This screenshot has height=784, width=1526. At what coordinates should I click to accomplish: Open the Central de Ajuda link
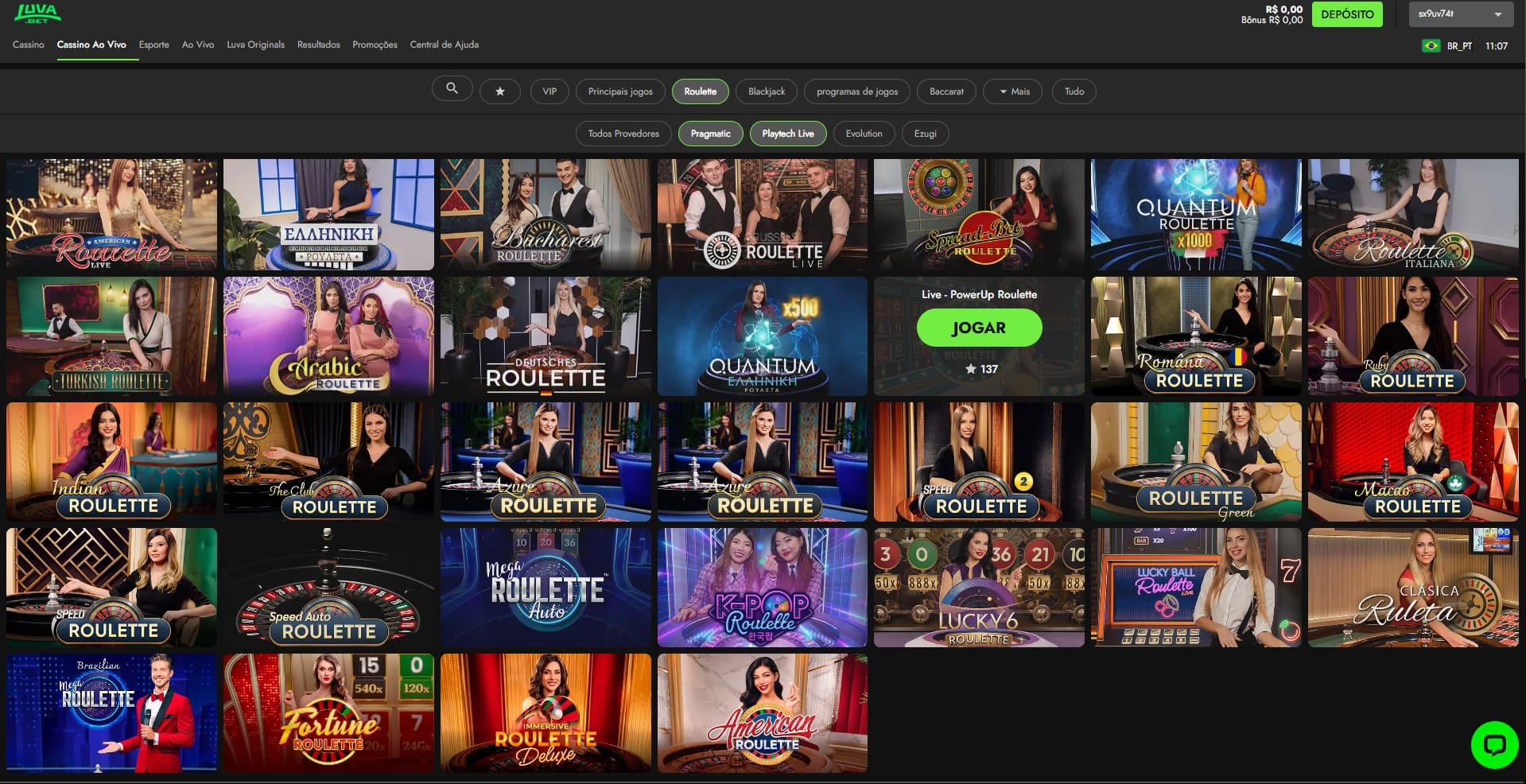pos(445,45)
